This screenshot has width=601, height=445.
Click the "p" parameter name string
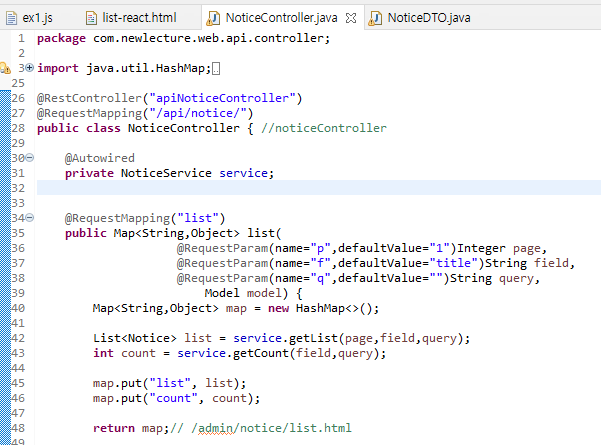pos(320,248)
